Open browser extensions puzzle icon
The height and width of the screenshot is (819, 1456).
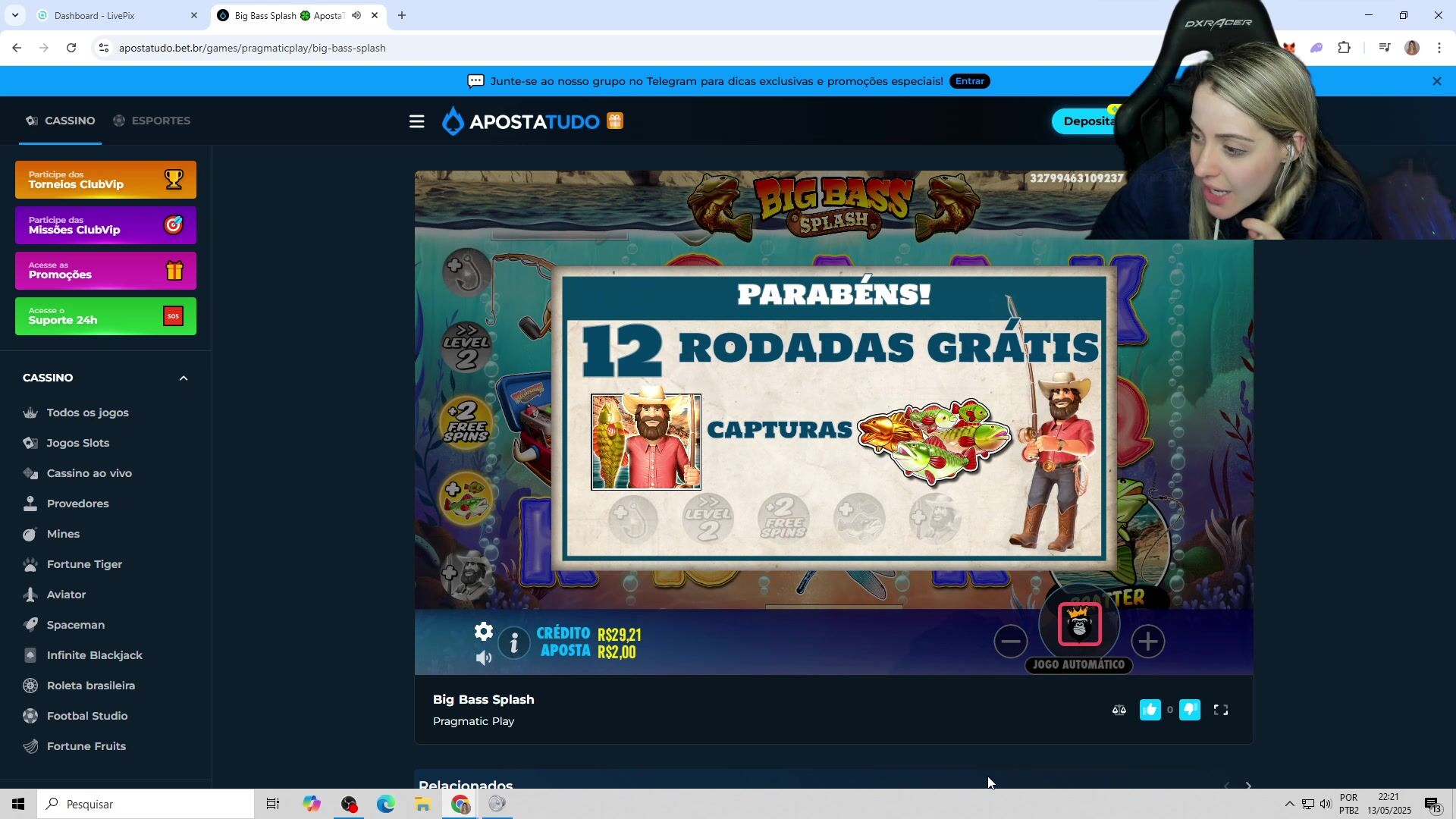(x=1344, y=48)
